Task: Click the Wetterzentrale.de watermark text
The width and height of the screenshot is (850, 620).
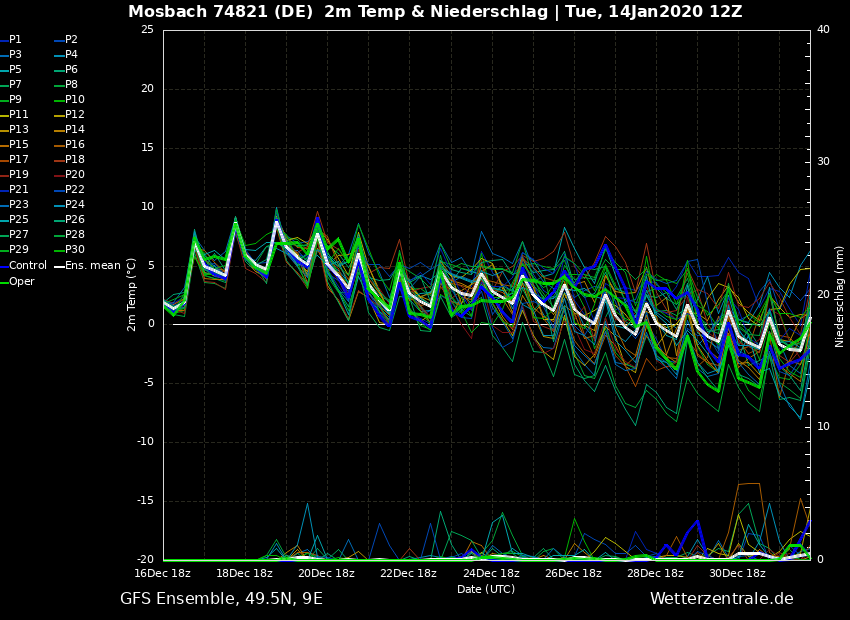Action: [721, 599]
